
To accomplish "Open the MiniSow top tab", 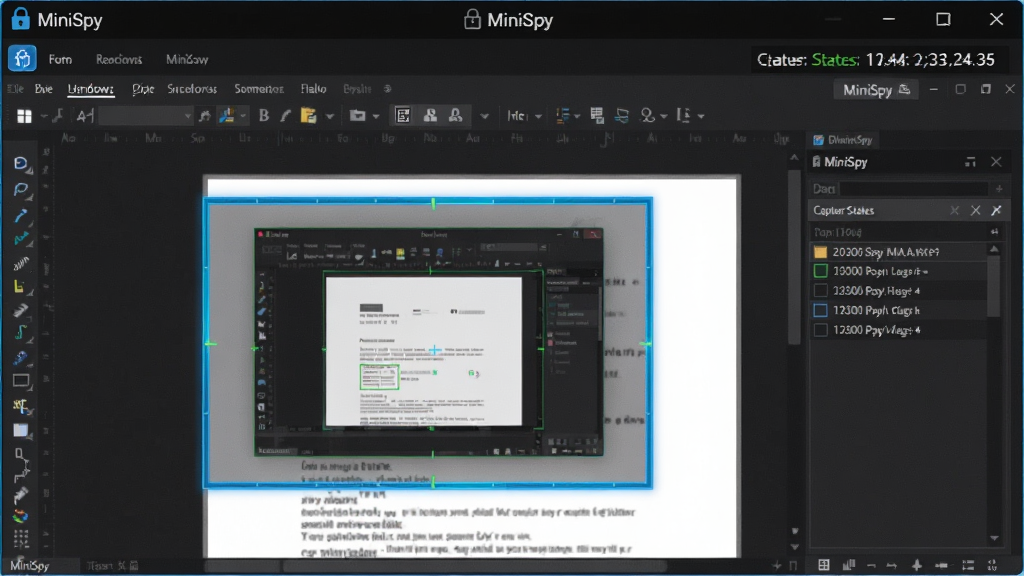I will pos(187,59).
